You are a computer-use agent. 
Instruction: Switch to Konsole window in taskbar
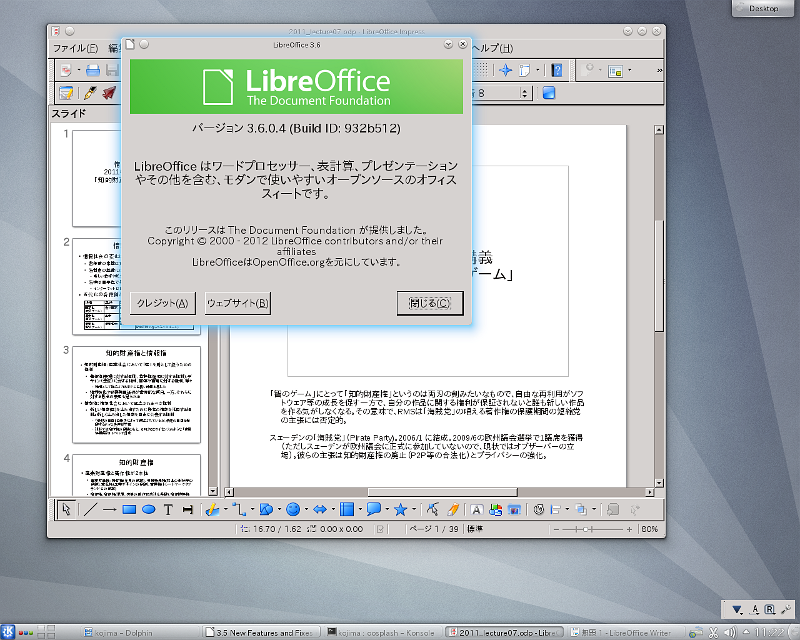[382, 633]
